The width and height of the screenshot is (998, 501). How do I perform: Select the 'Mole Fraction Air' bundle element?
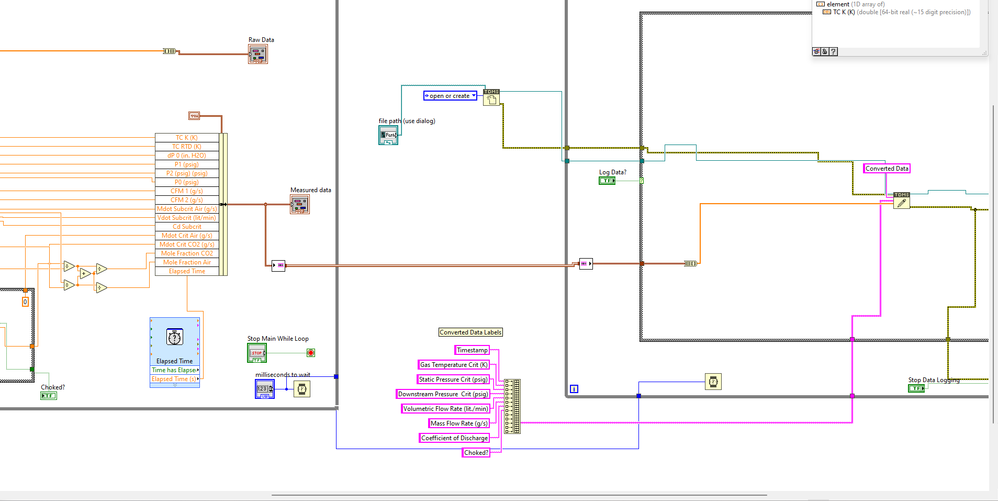[186, 262]
